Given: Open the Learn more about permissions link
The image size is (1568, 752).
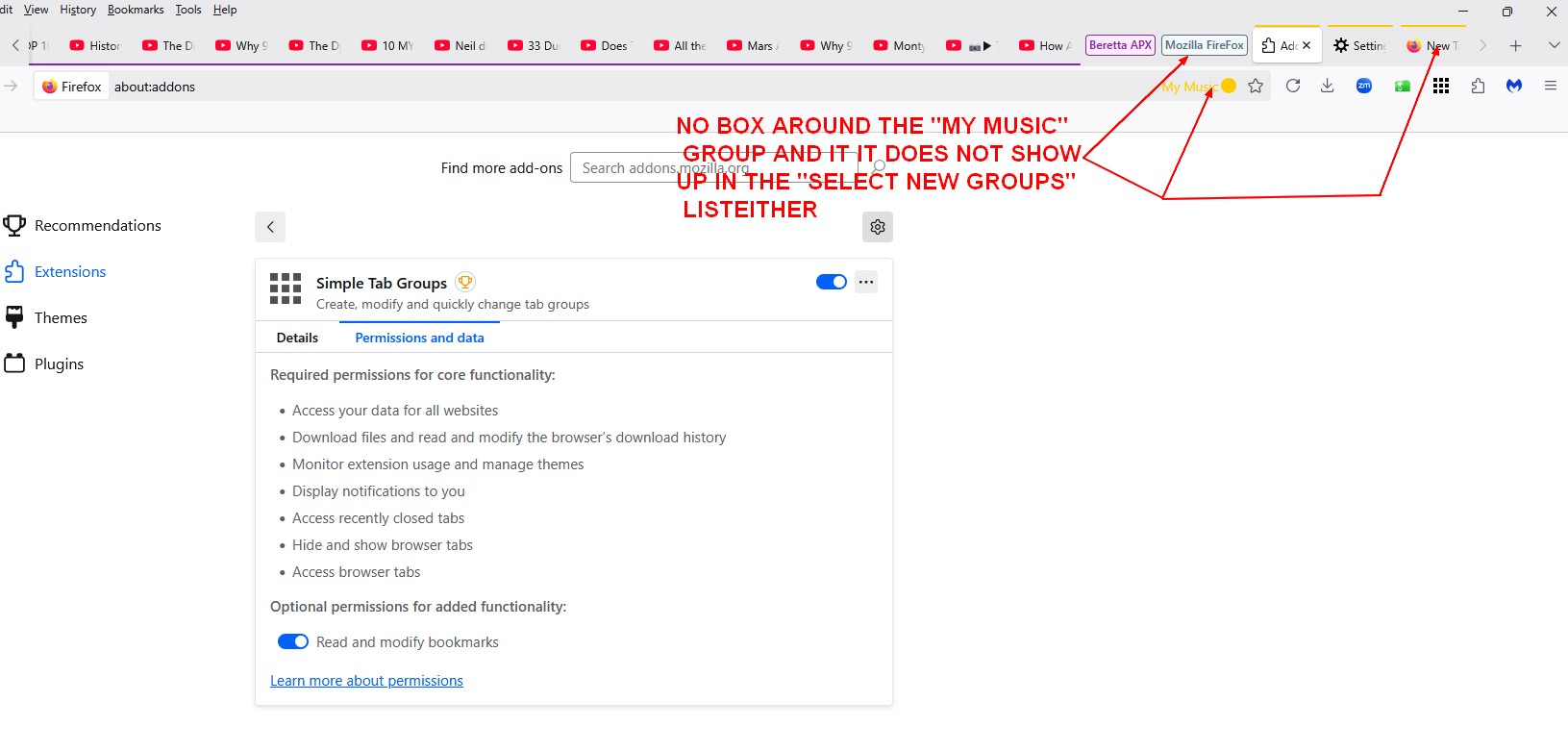Looking at the screenshot, I should (366, 681).
